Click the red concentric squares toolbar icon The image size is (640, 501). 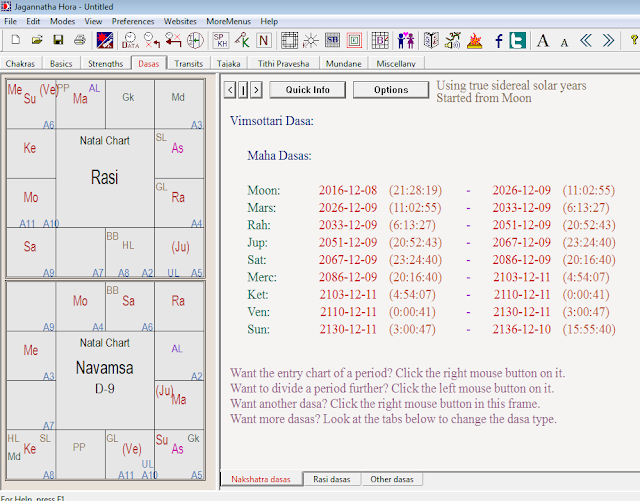[x=354, y=40]
